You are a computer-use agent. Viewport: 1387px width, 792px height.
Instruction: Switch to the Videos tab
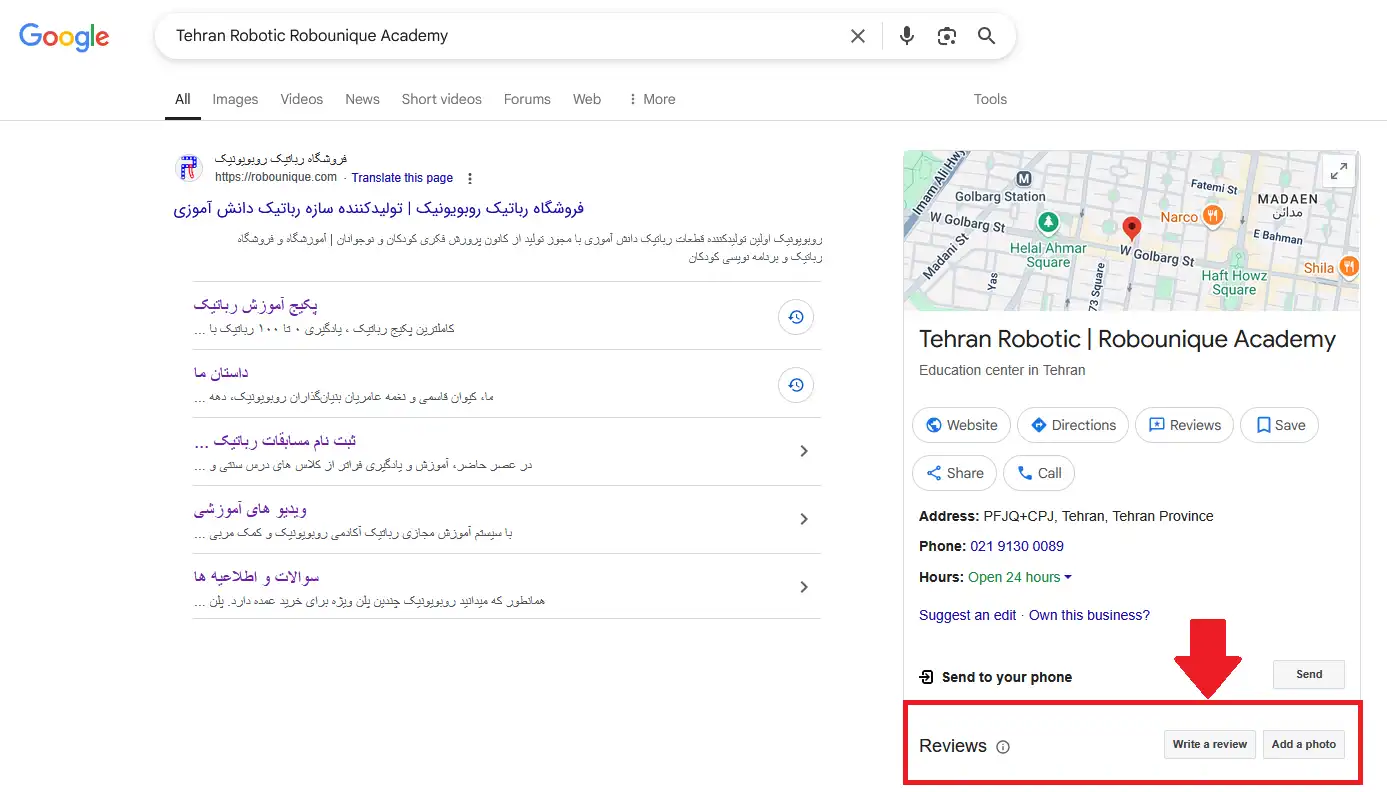(302, 99)
